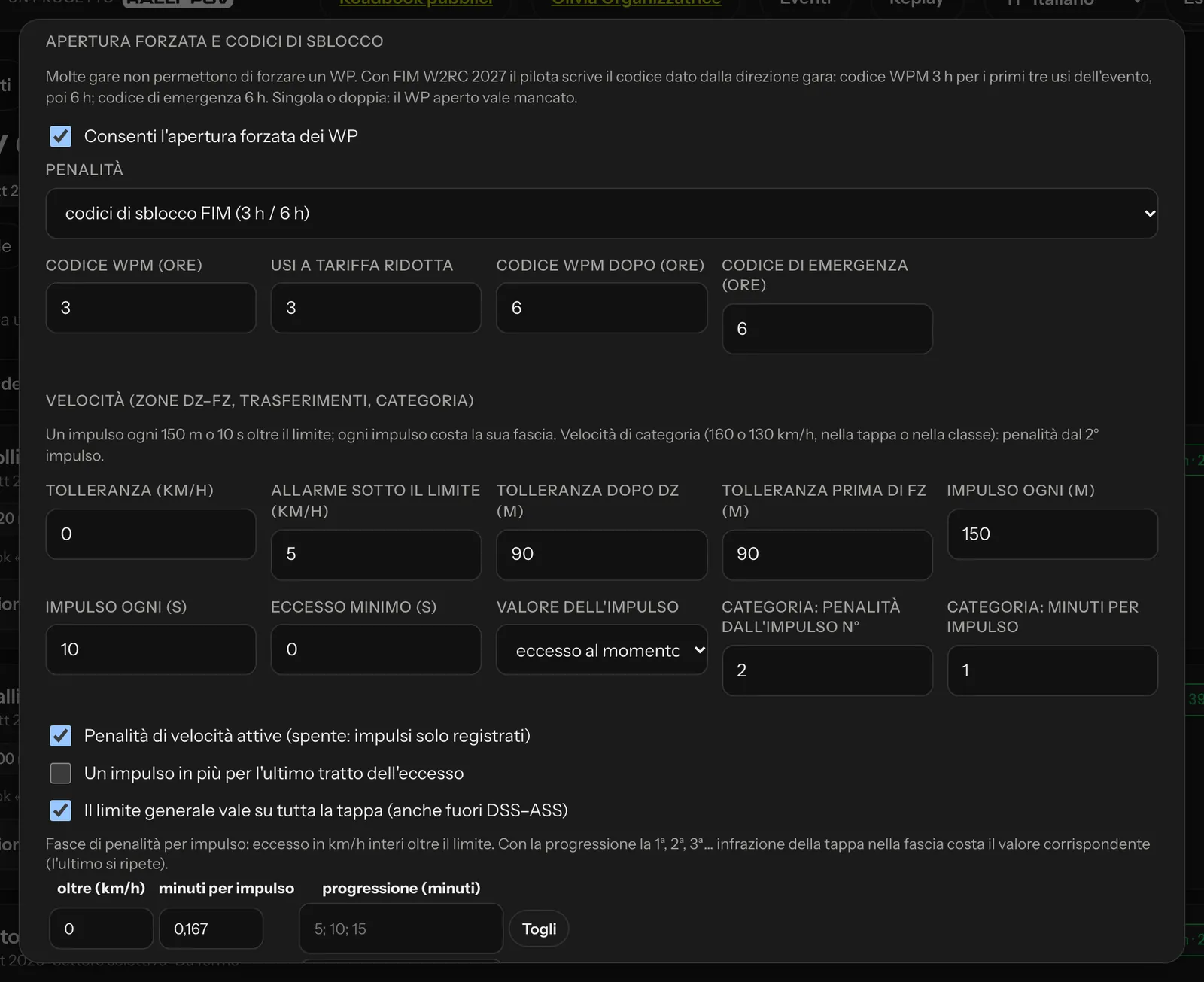This screenshot has height=982, width=1204.
Task: Enable "Un impulso in più" checkbox
Action: [60, 774]
